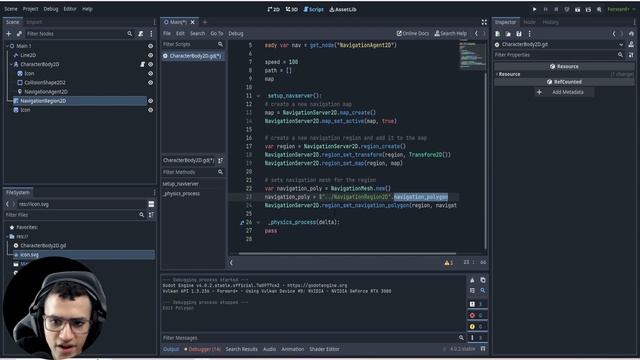
Task: Toggle visibility of CharacterBody2D node
Action: tap(151, 64)
